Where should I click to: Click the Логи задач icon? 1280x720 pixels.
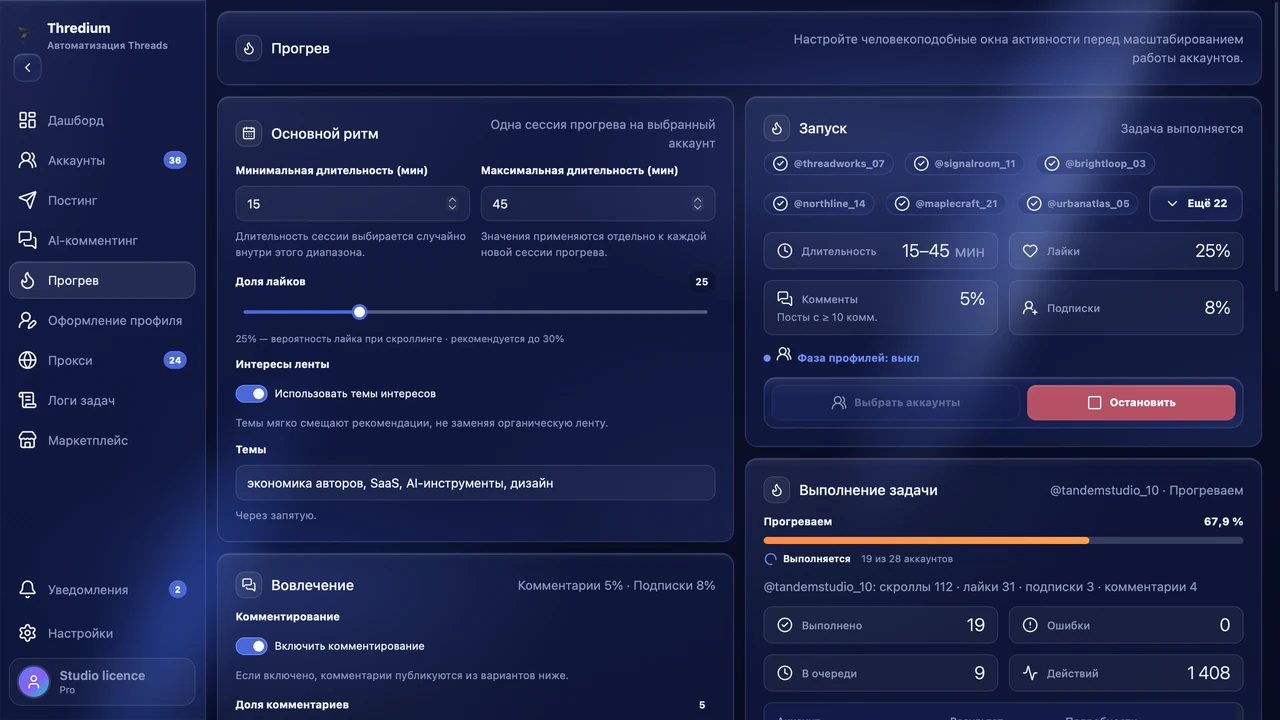coord(28,400)
